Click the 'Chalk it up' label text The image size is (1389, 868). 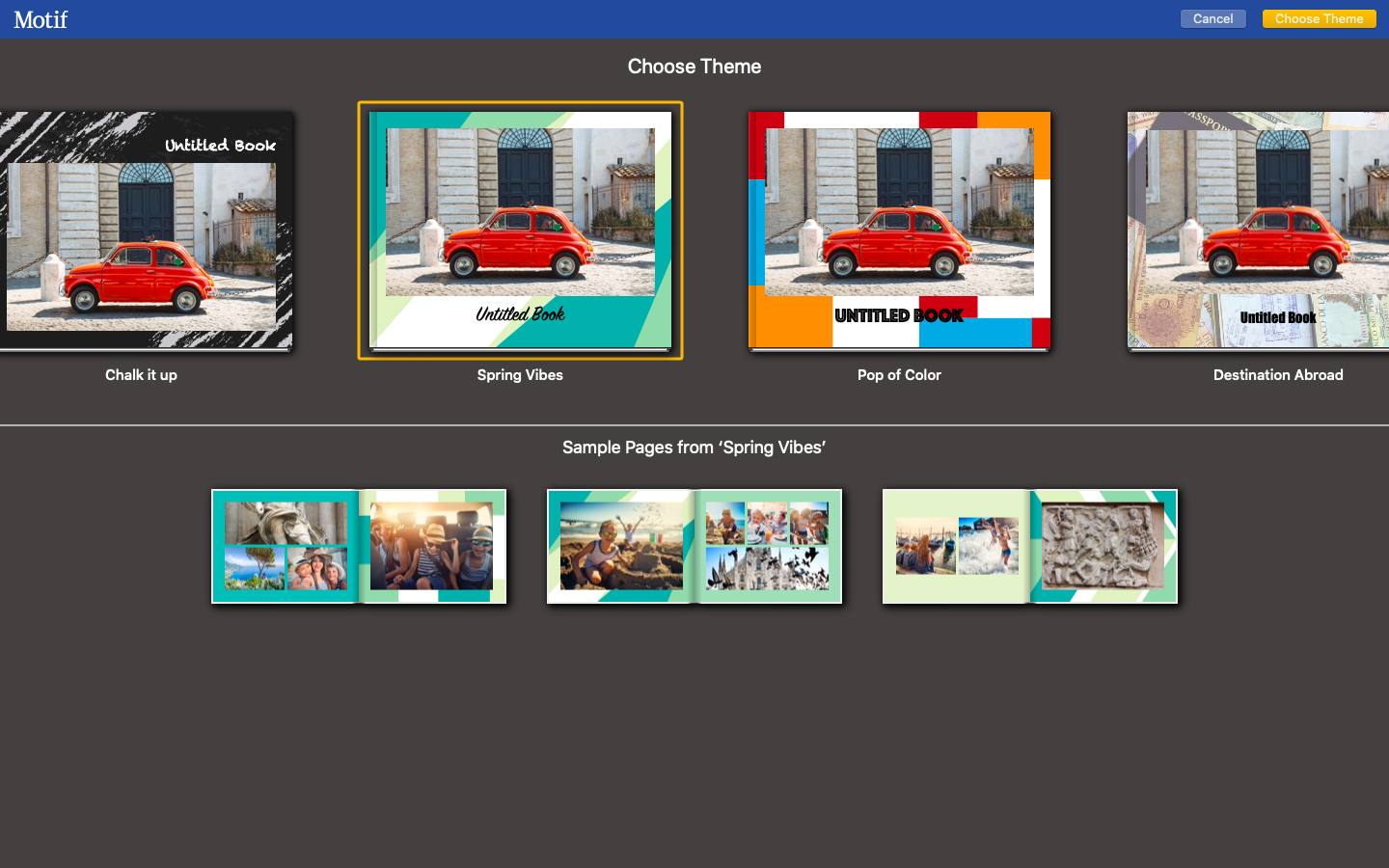141,375
